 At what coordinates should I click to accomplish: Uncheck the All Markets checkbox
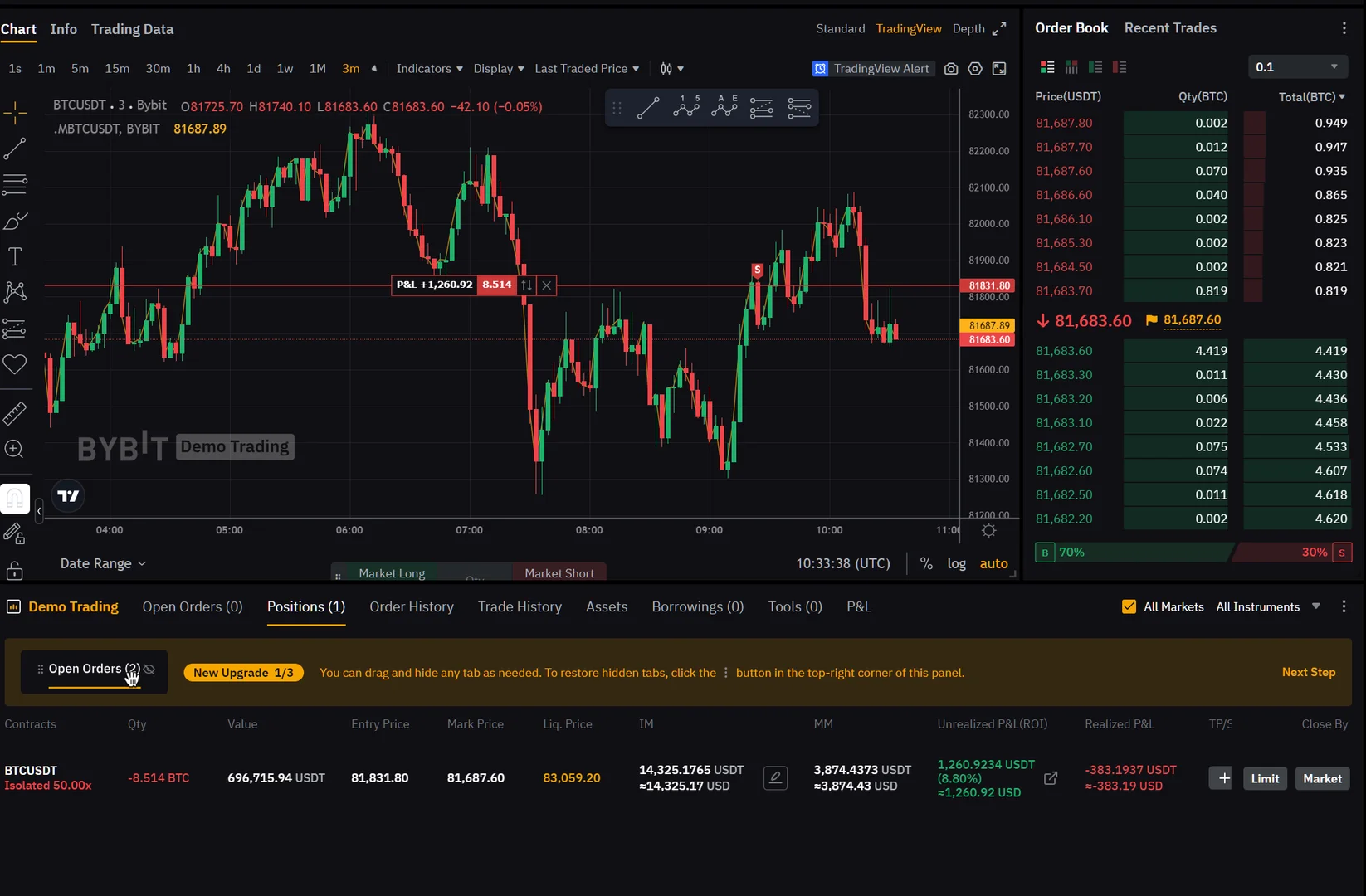[x=1129, y=606]
